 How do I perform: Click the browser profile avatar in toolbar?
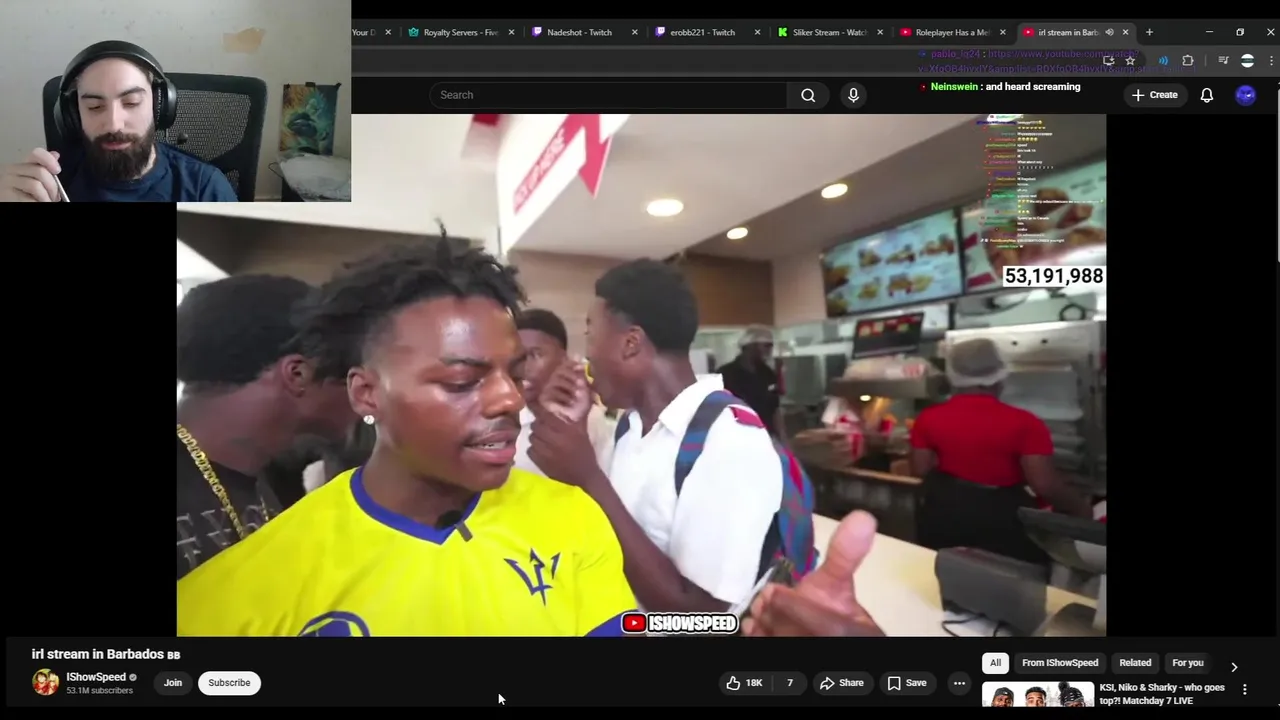point(1247,61)
